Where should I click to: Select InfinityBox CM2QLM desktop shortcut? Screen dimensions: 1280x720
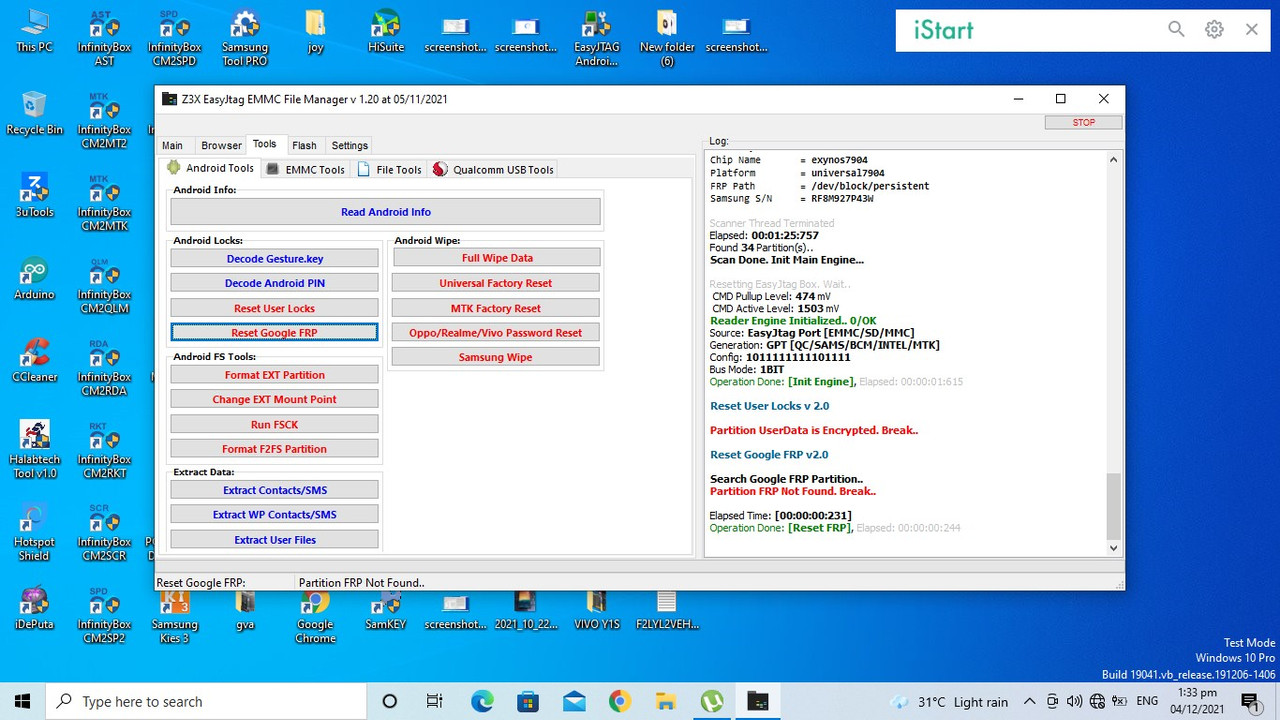104,285
